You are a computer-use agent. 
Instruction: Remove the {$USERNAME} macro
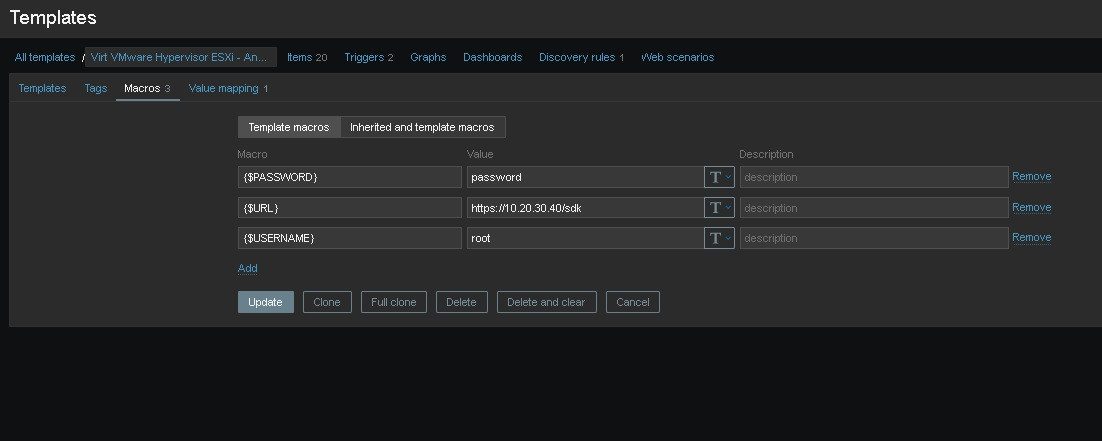pos(1031,238)
